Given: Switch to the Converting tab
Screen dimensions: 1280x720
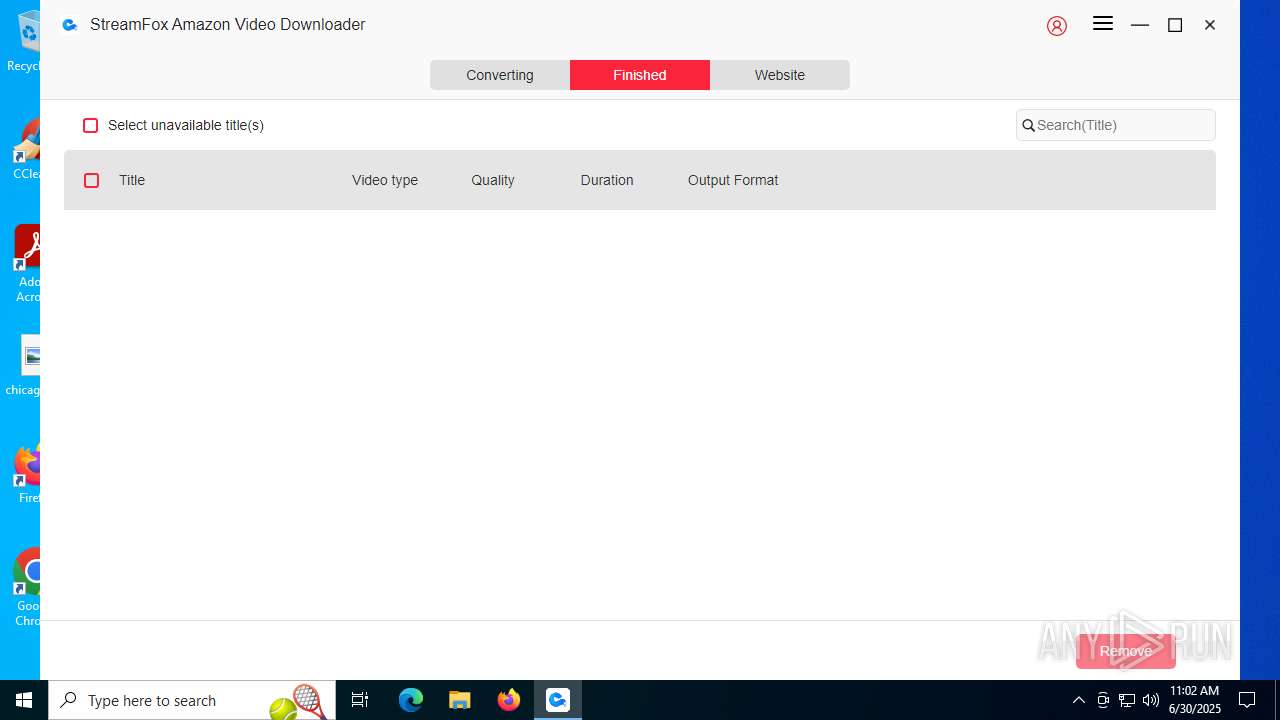Looking at the screenshot, I should [500, 75].
